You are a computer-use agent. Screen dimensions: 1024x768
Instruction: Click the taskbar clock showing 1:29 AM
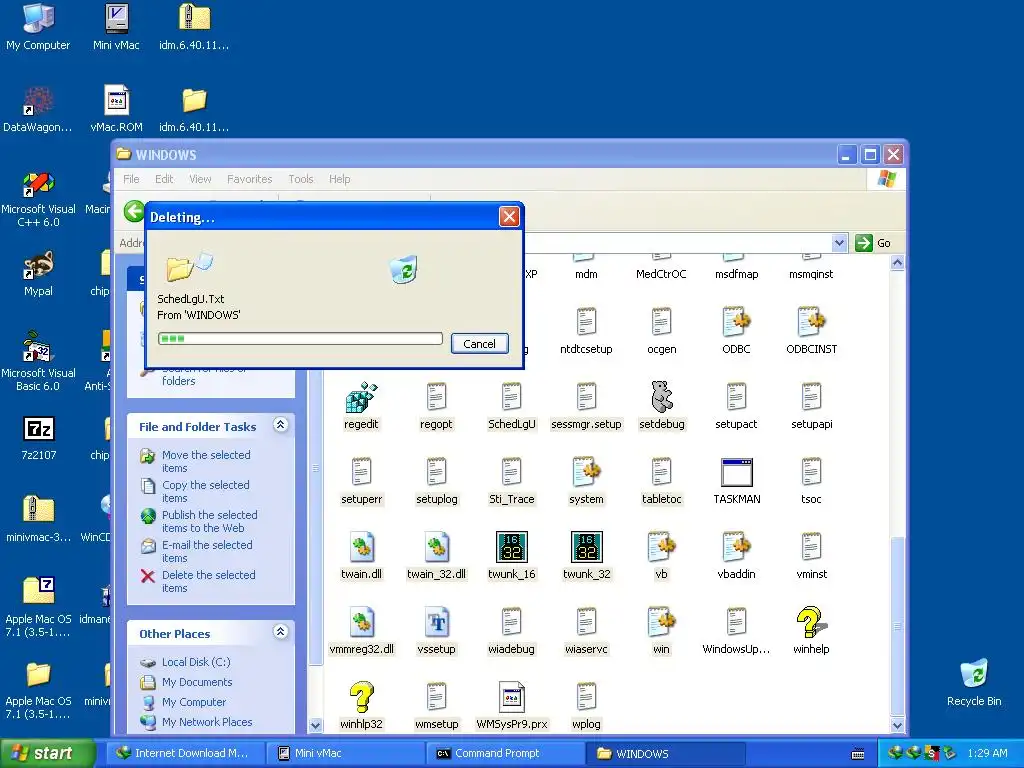click(987, 754)
